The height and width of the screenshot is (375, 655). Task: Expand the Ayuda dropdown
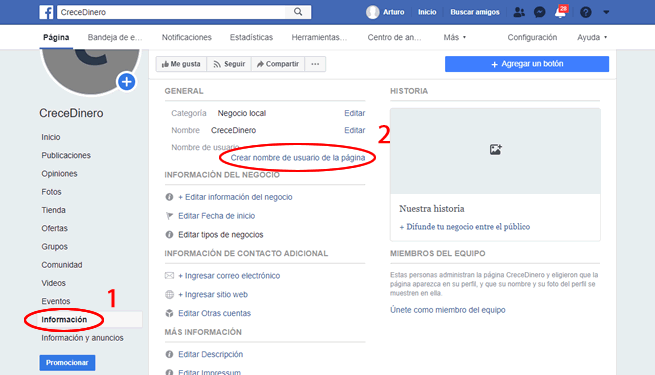[592, 37]
